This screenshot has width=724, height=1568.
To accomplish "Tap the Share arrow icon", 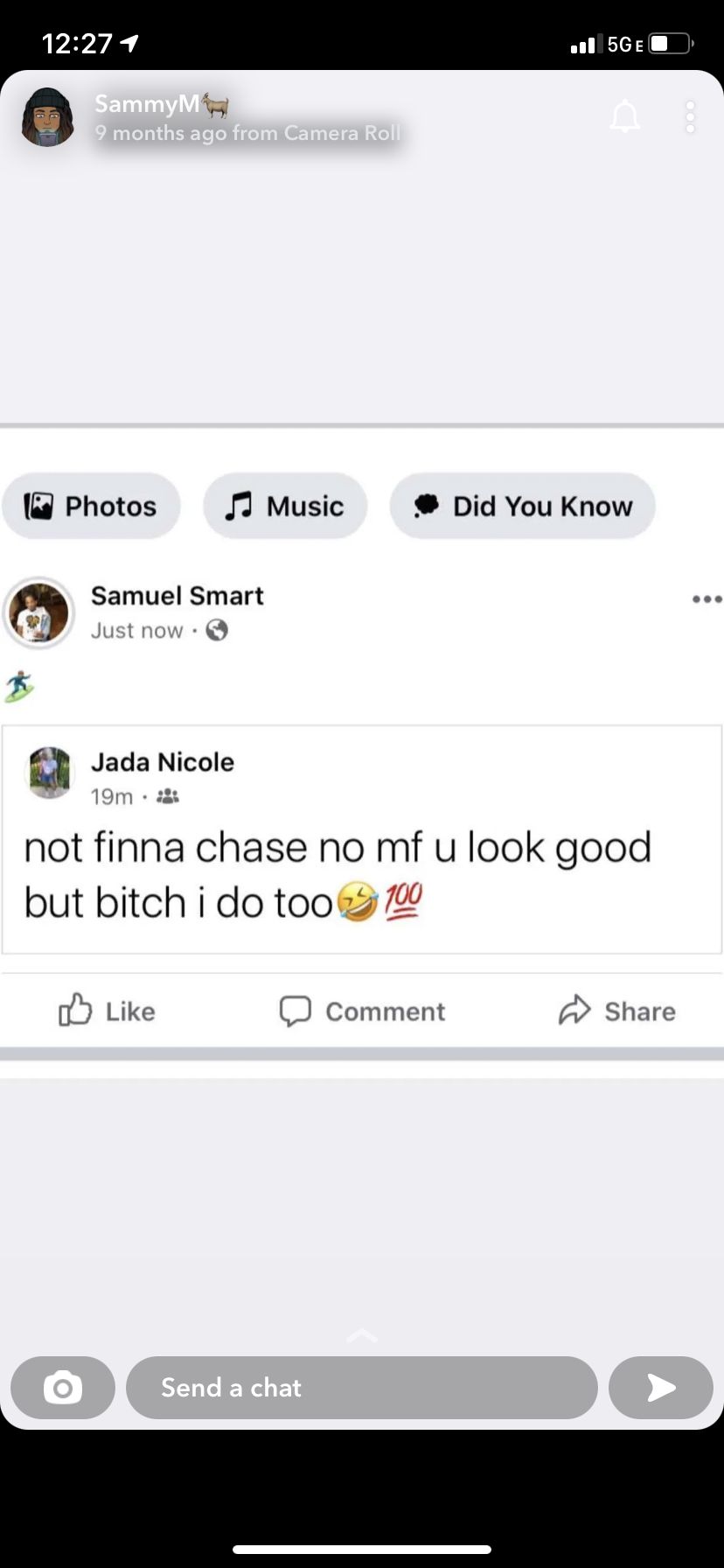I will pos(574,1010).
